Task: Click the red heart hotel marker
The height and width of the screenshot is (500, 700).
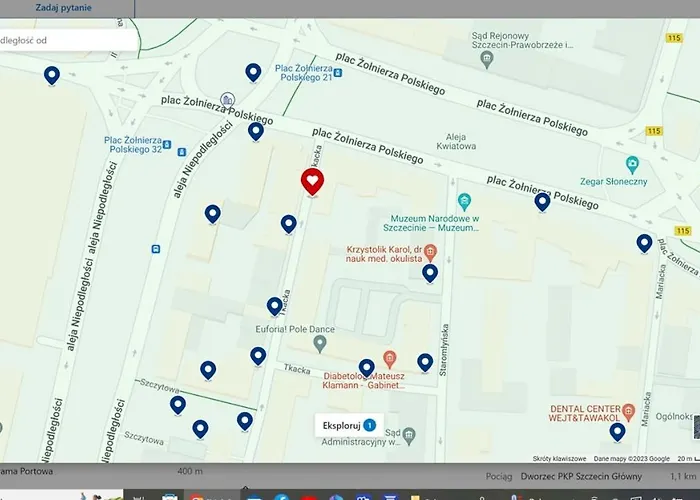Action: click(312, 182)
